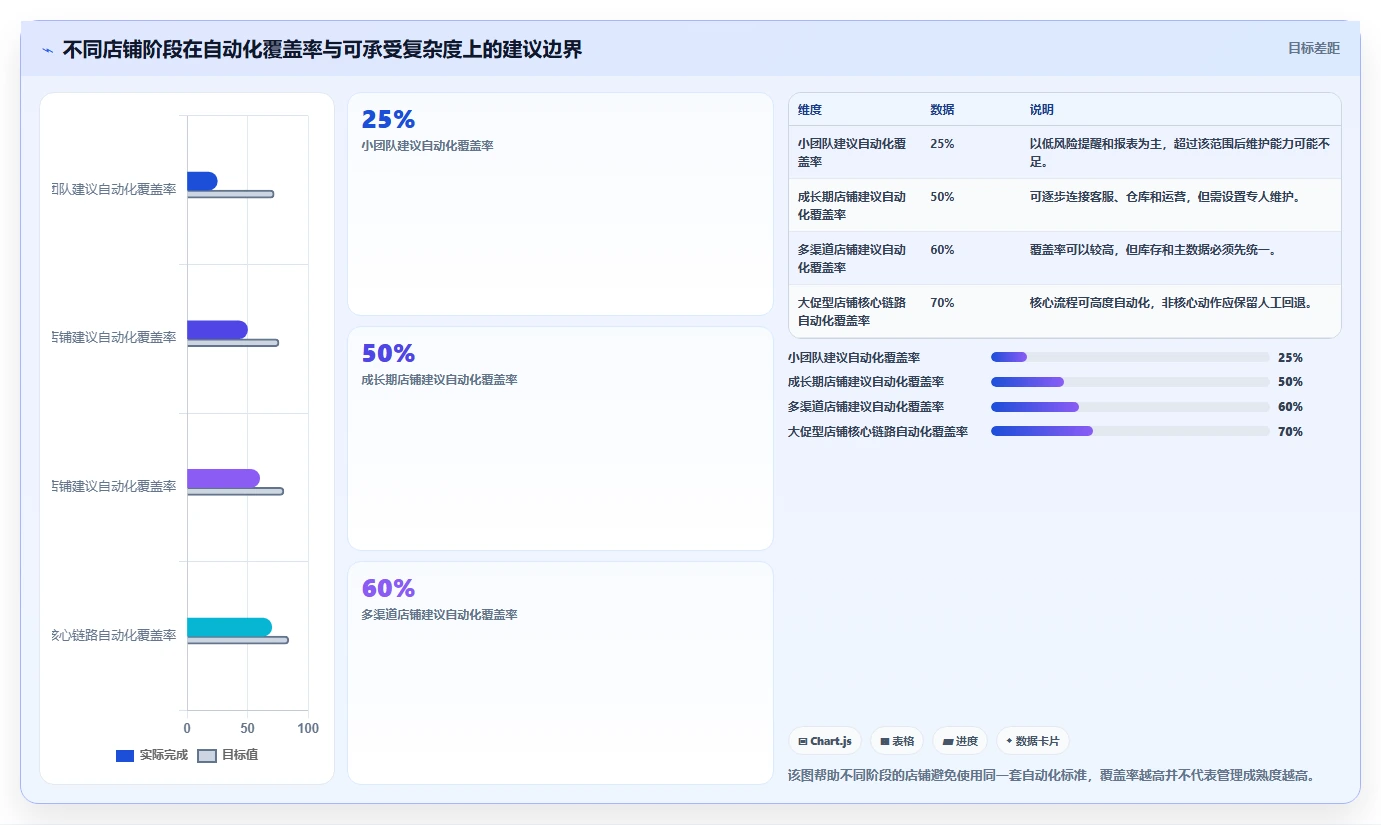Screen dimensions: 1381x825
Task: Click the gray target bar for 核心链路
Action: (237, 640)
